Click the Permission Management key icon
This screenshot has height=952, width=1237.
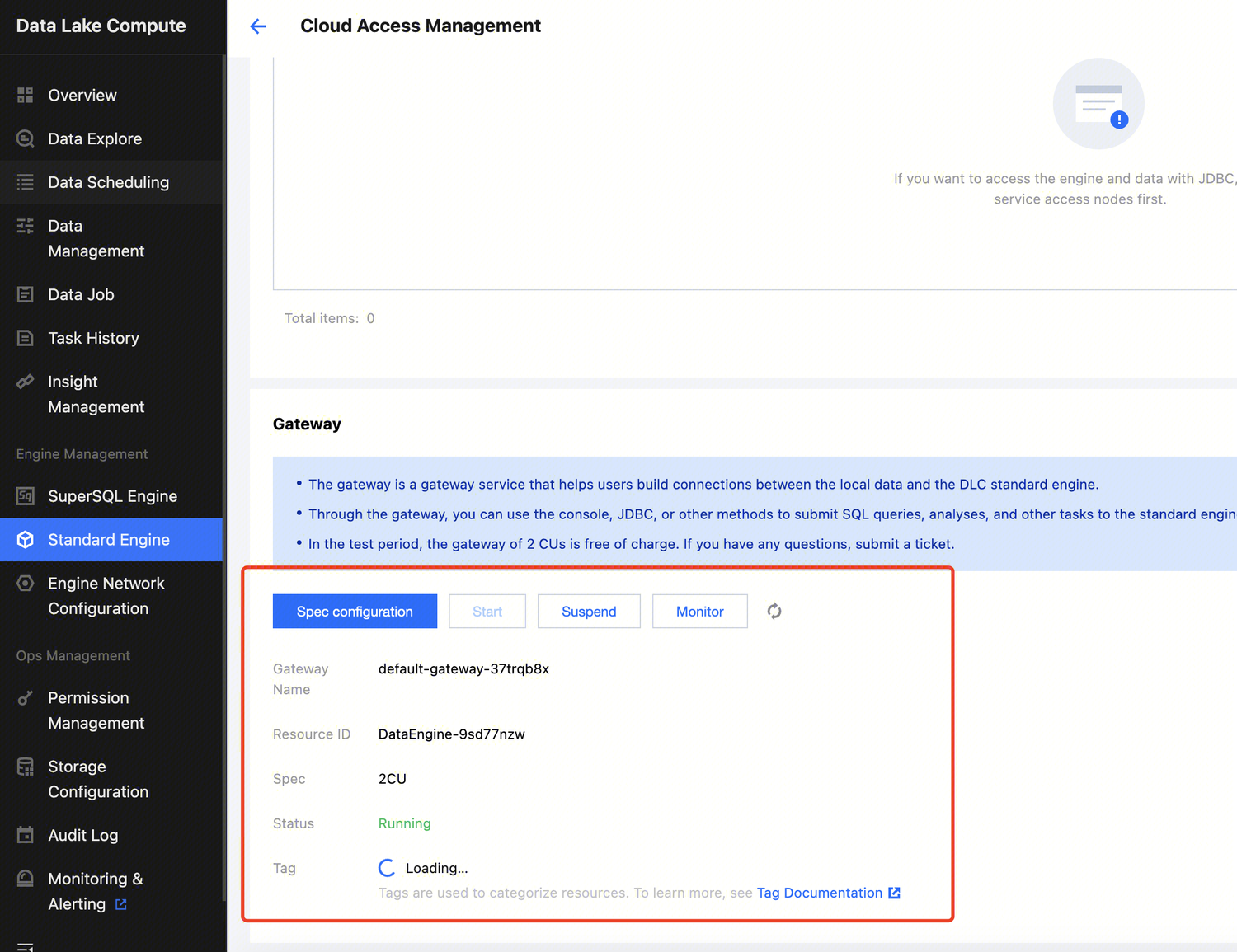[26, 698]
